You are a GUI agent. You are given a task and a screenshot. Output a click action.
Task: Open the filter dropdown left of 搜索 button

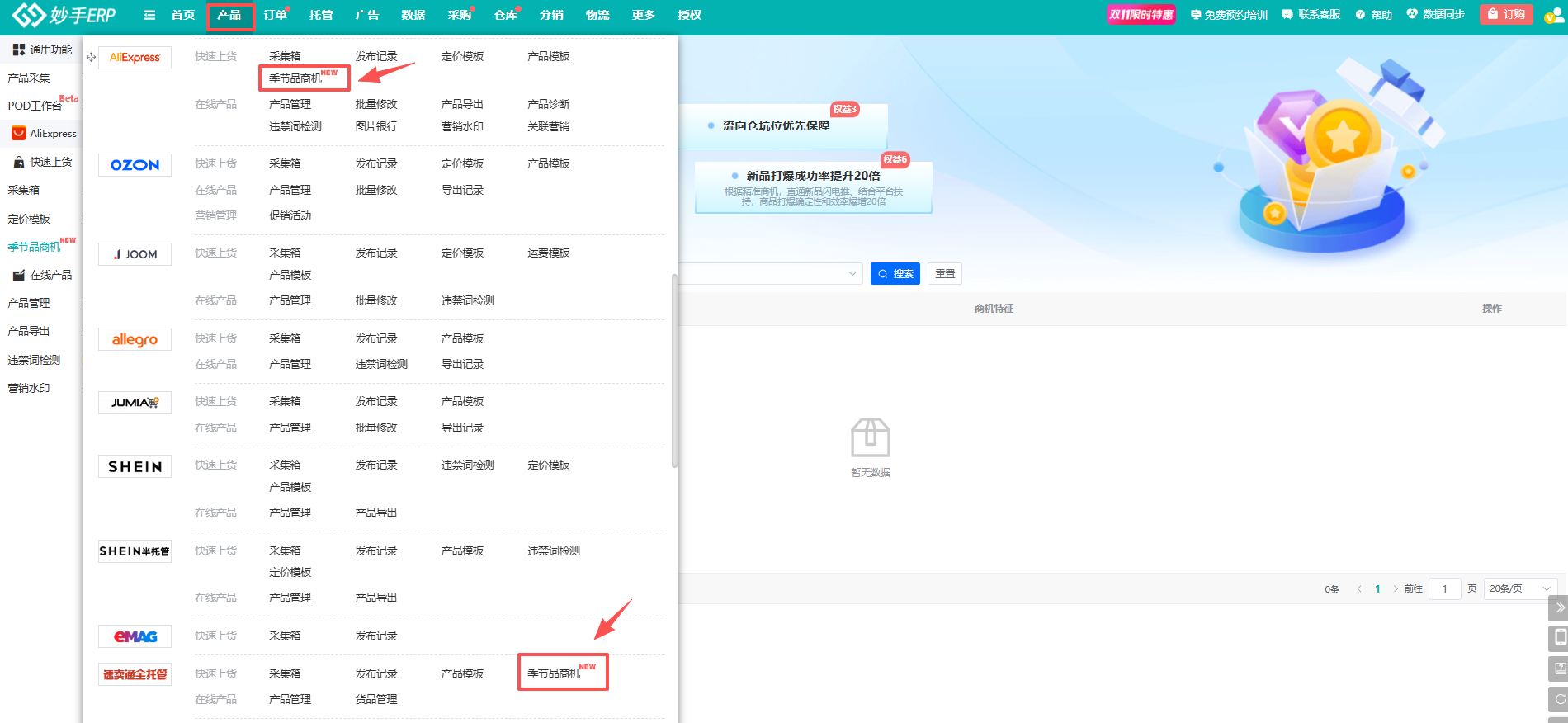(x=771, y=273)
